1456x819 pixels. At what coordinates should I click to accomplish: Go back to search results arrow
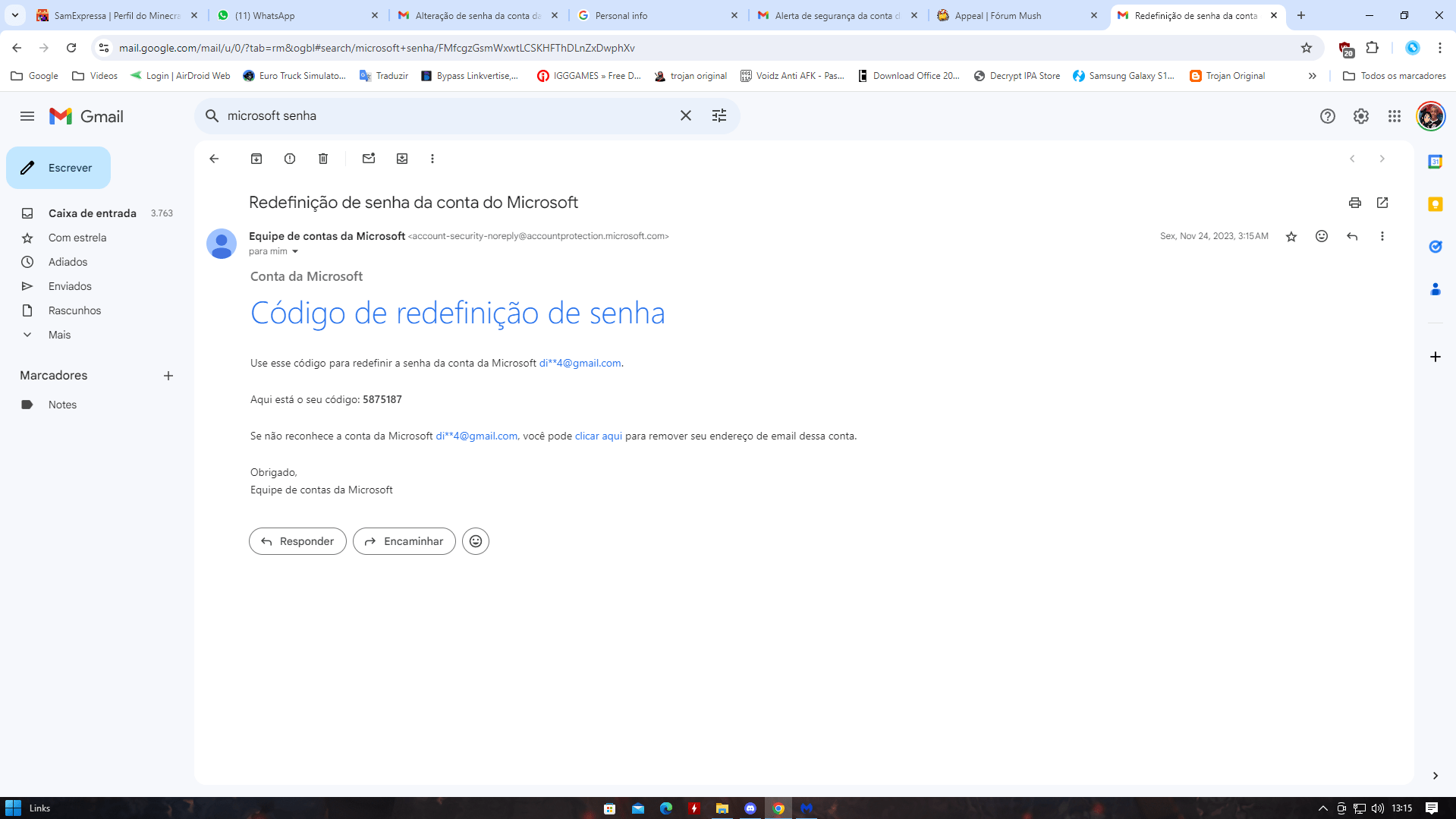tap(214, 159)
